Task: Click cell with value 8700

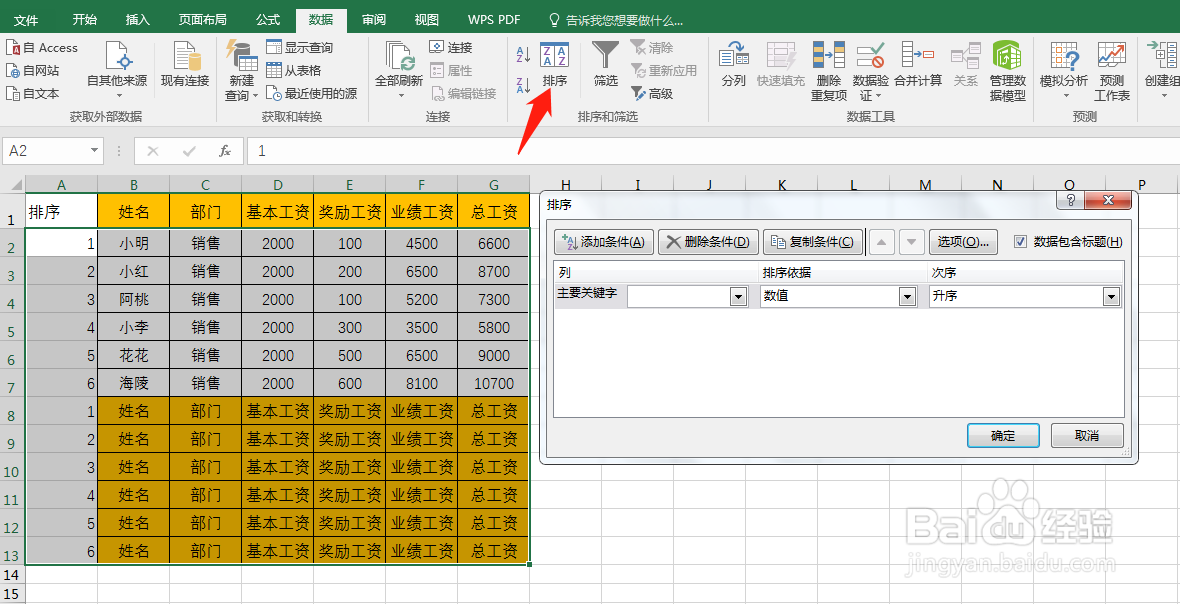Action: (x=494, y=272)
